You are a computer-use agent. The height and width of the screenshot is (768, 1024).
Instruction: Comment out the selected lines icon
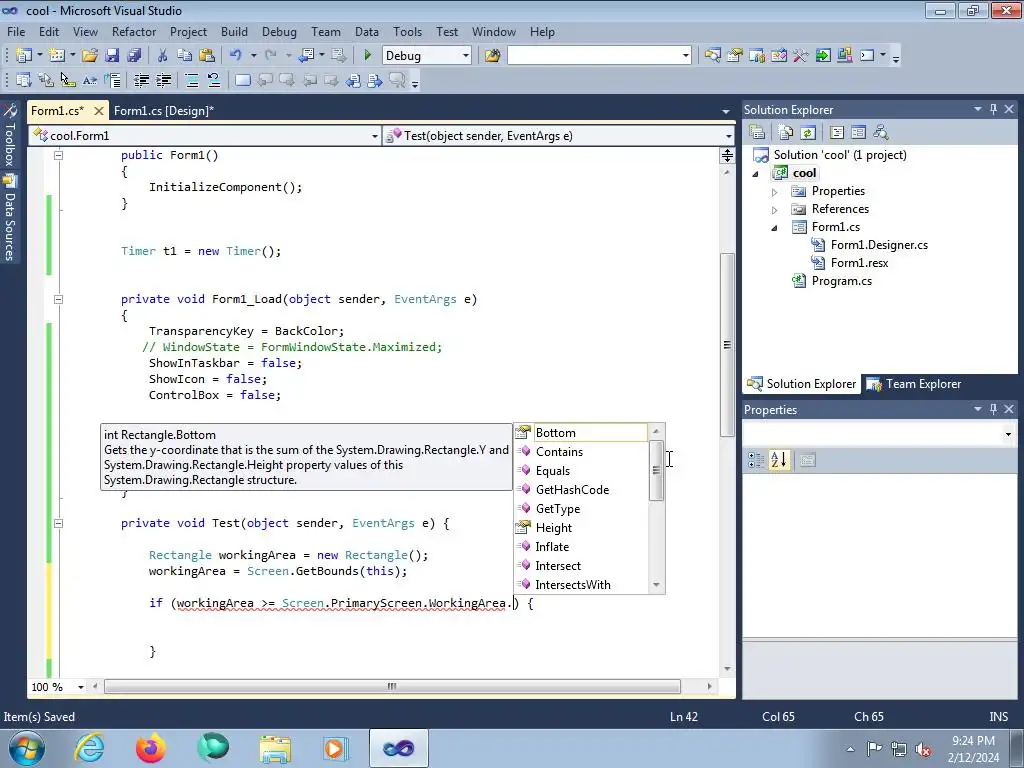(x=192, y=80)
